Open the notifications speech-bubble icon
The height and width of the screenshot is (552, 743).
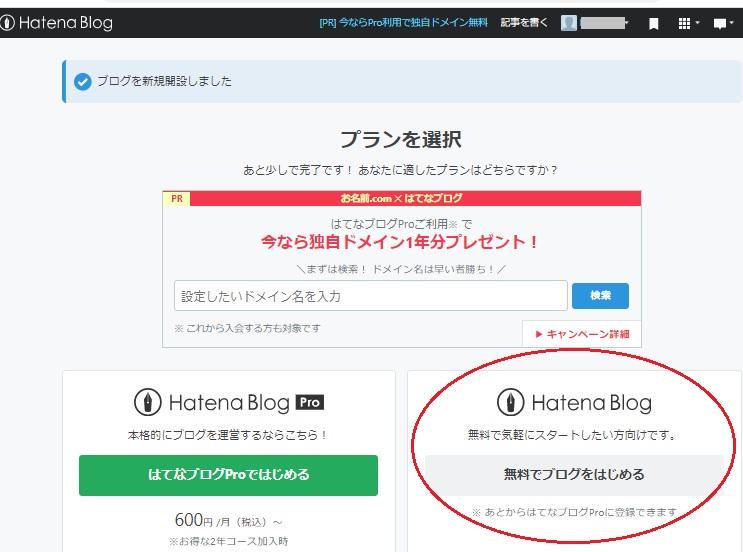pos(720,24)
